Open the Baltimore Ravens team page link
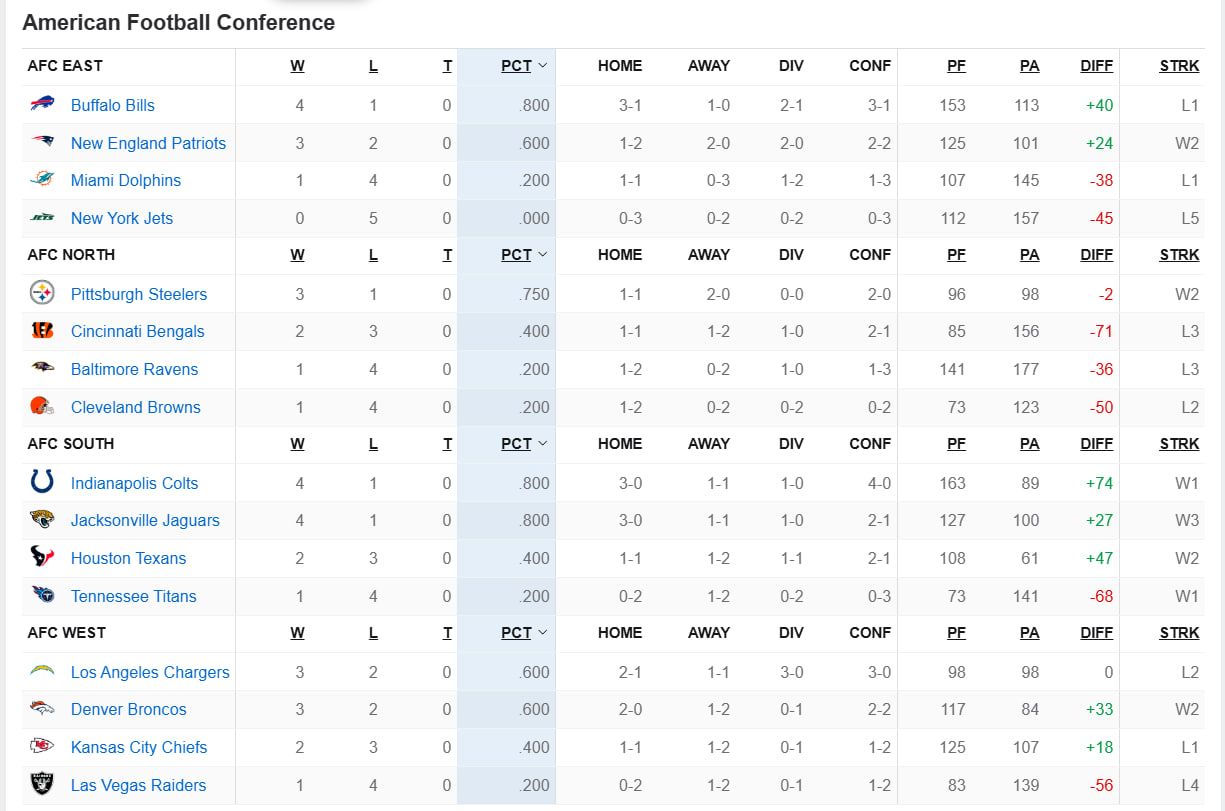The image size is (1225, 811). tap(134, 369)
